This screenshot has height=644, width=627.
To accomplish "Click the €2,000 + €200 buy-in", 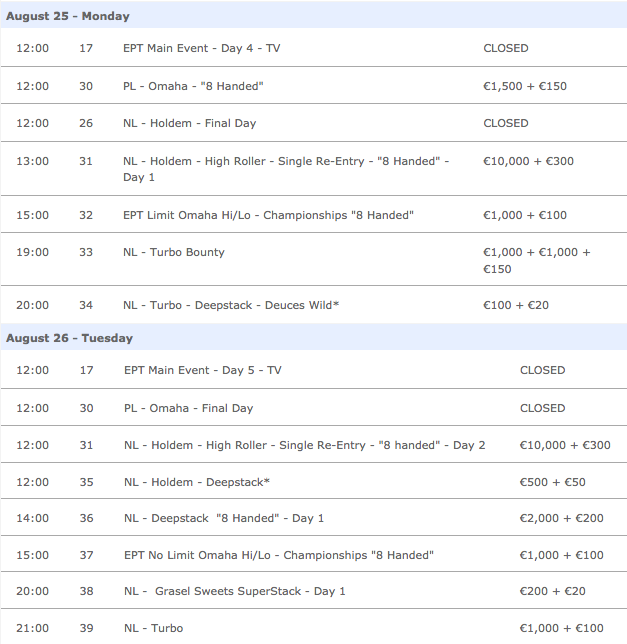I will point(561,518).
